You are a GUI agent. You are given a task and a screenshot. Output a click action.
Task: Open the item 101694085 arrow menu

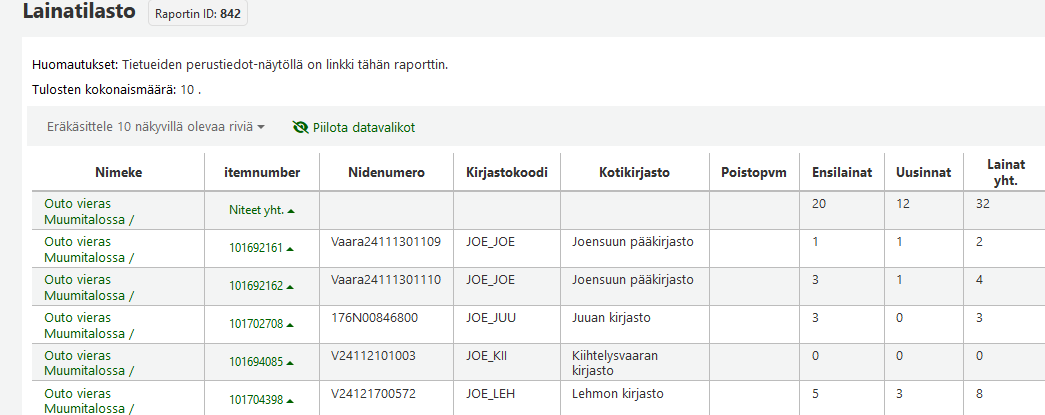pyautogui.click(x=290, y=362)
